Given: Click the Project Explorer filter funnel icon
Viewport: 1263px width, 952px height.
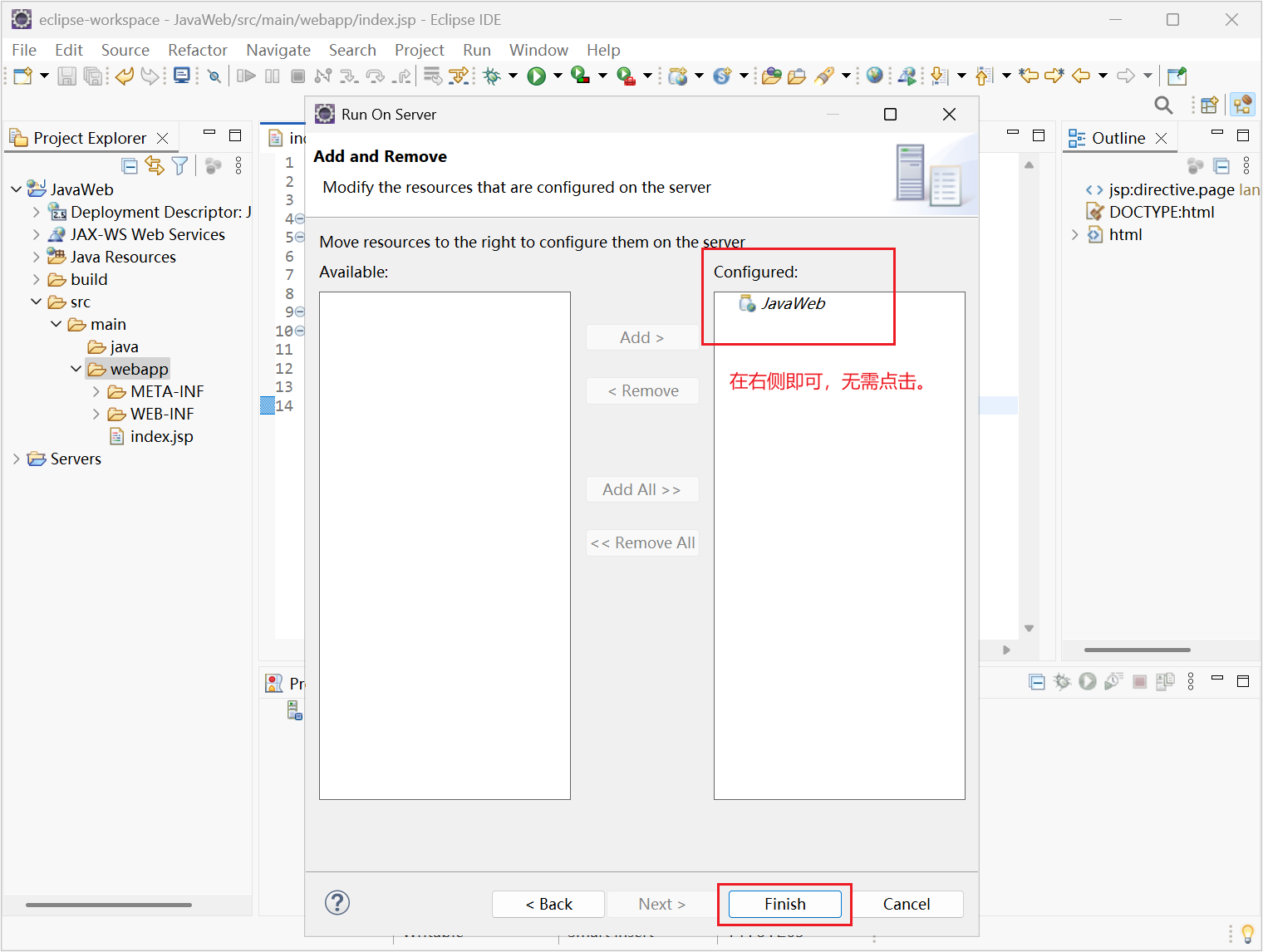Looking at the screenshot, I should (179, 166).
